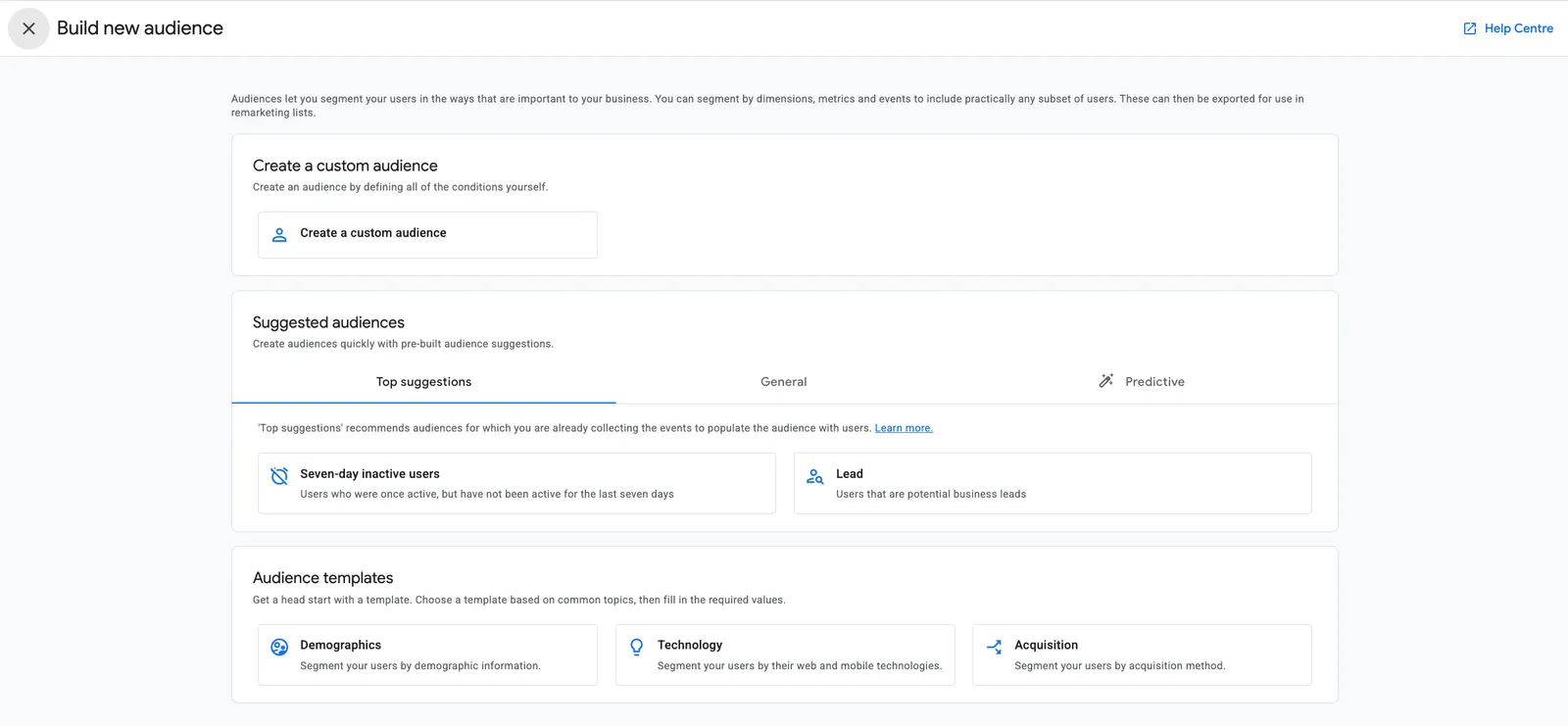
Task: Switch to the General tab
Action: point(784,382)
